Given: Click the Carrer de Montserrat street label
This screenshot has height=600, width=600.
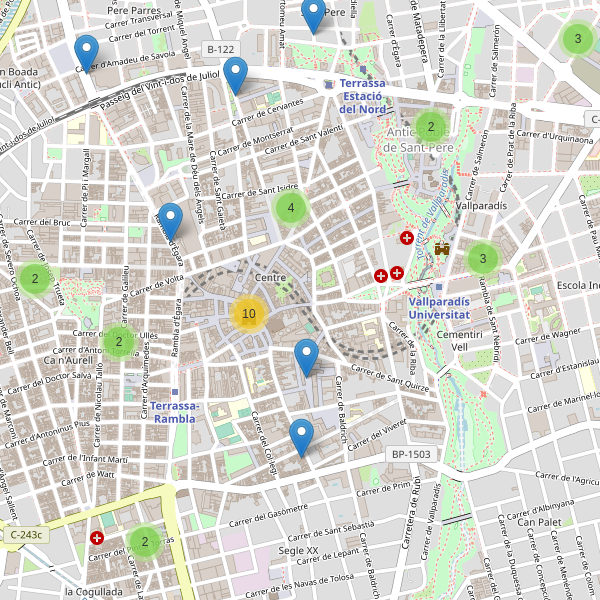Looking at the screenshot, I should tap(255, 142).
